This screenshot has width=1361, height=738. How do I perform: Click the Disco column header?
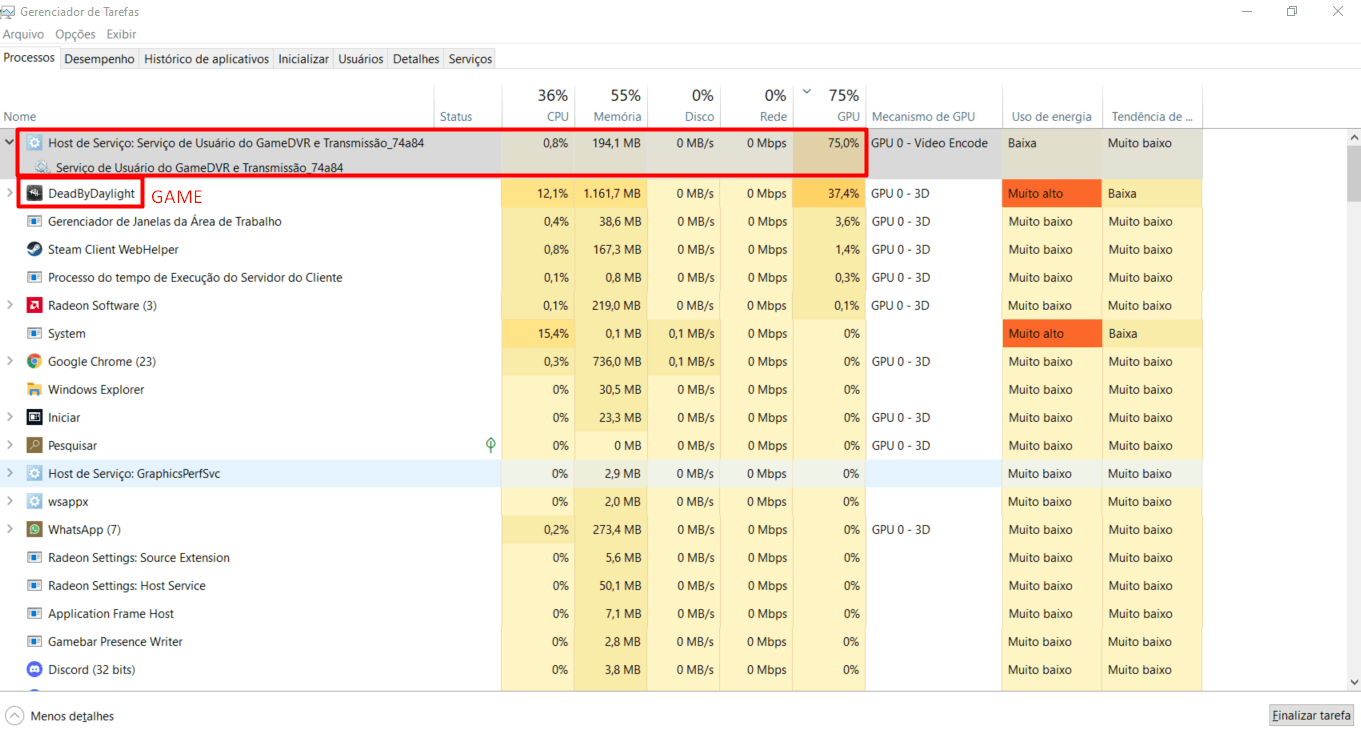(x=684, y=105)
